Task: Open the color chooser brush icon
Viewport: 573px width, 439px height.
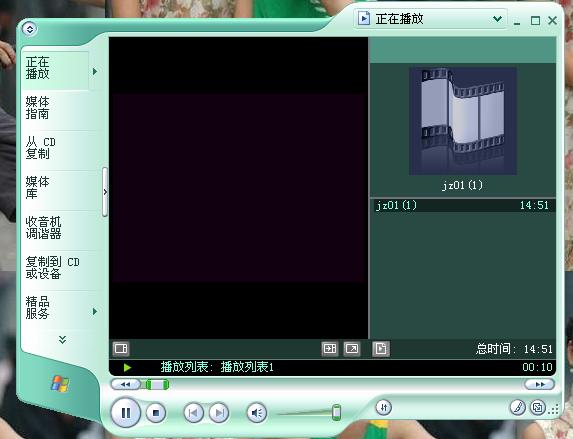Action: tap(518, 407)
